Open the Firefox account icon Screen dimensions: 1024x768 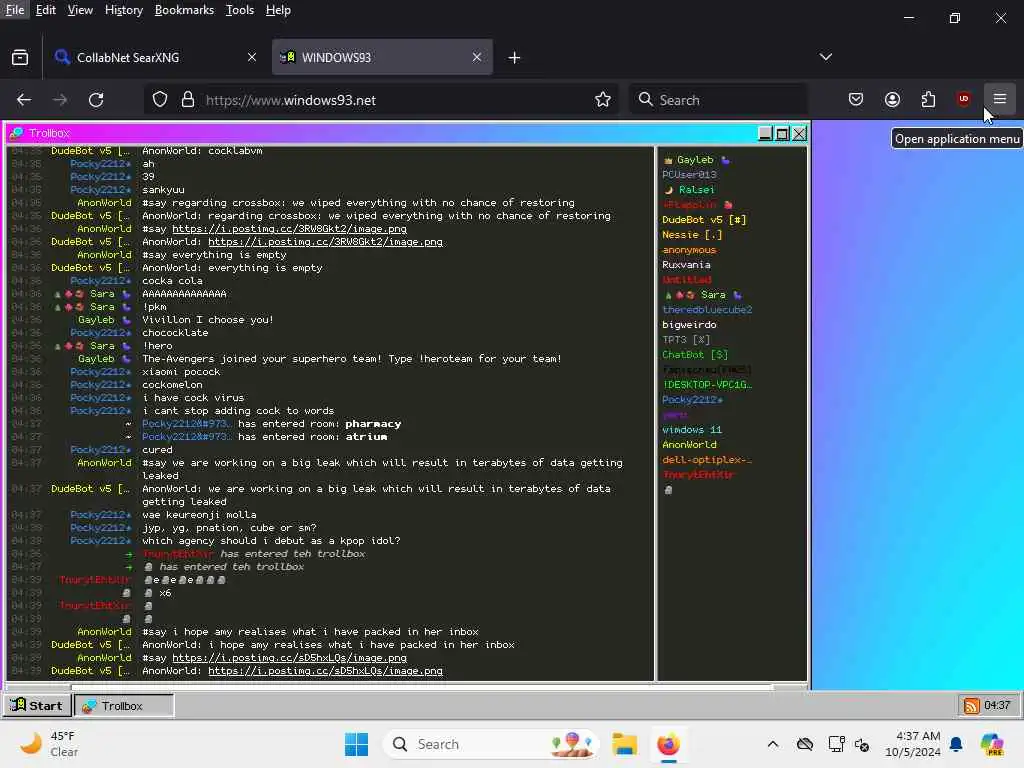tap(892, 99)
